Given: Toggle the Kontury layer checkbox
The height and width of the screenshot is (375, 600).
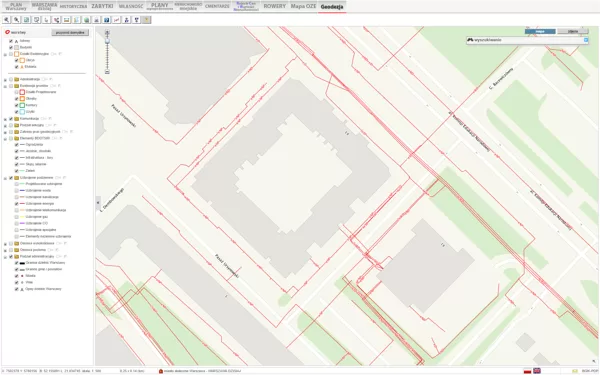Looking at the screenshot, I should tap(16, 105).
